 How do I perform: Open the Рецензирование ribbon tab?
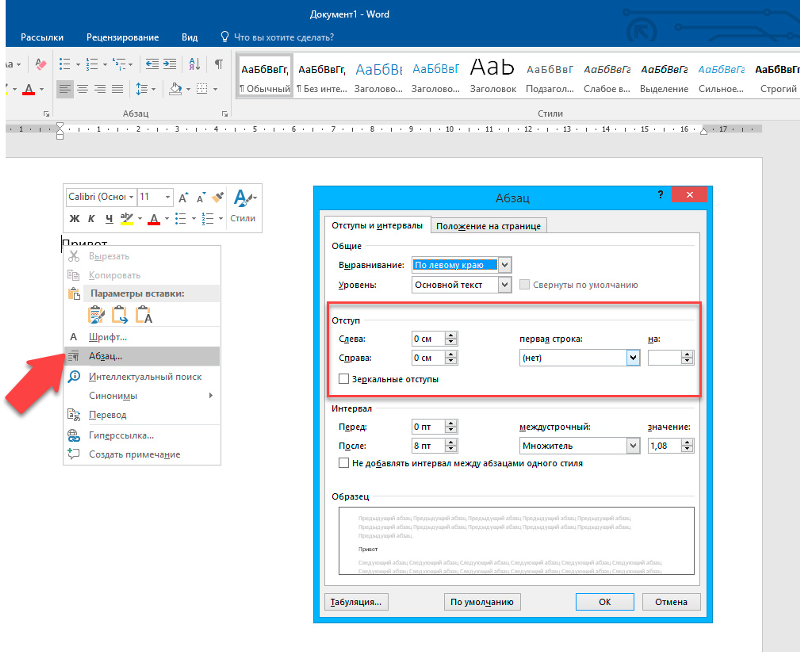tap(122, 37)
